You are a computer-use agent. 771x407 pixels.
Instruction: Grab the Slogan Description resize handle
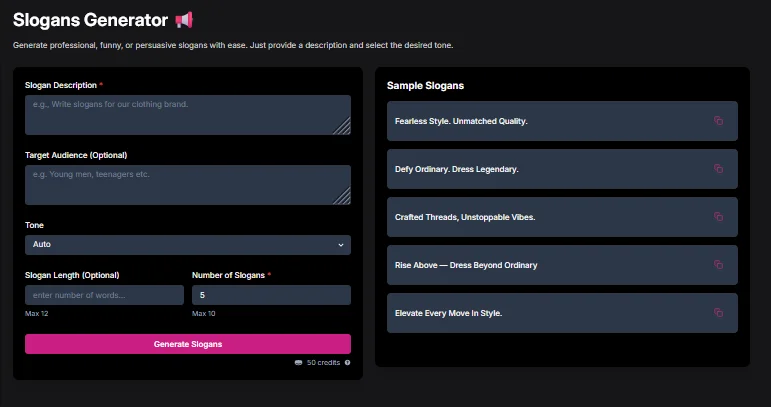pyautogui.click(x=342, y=126)
